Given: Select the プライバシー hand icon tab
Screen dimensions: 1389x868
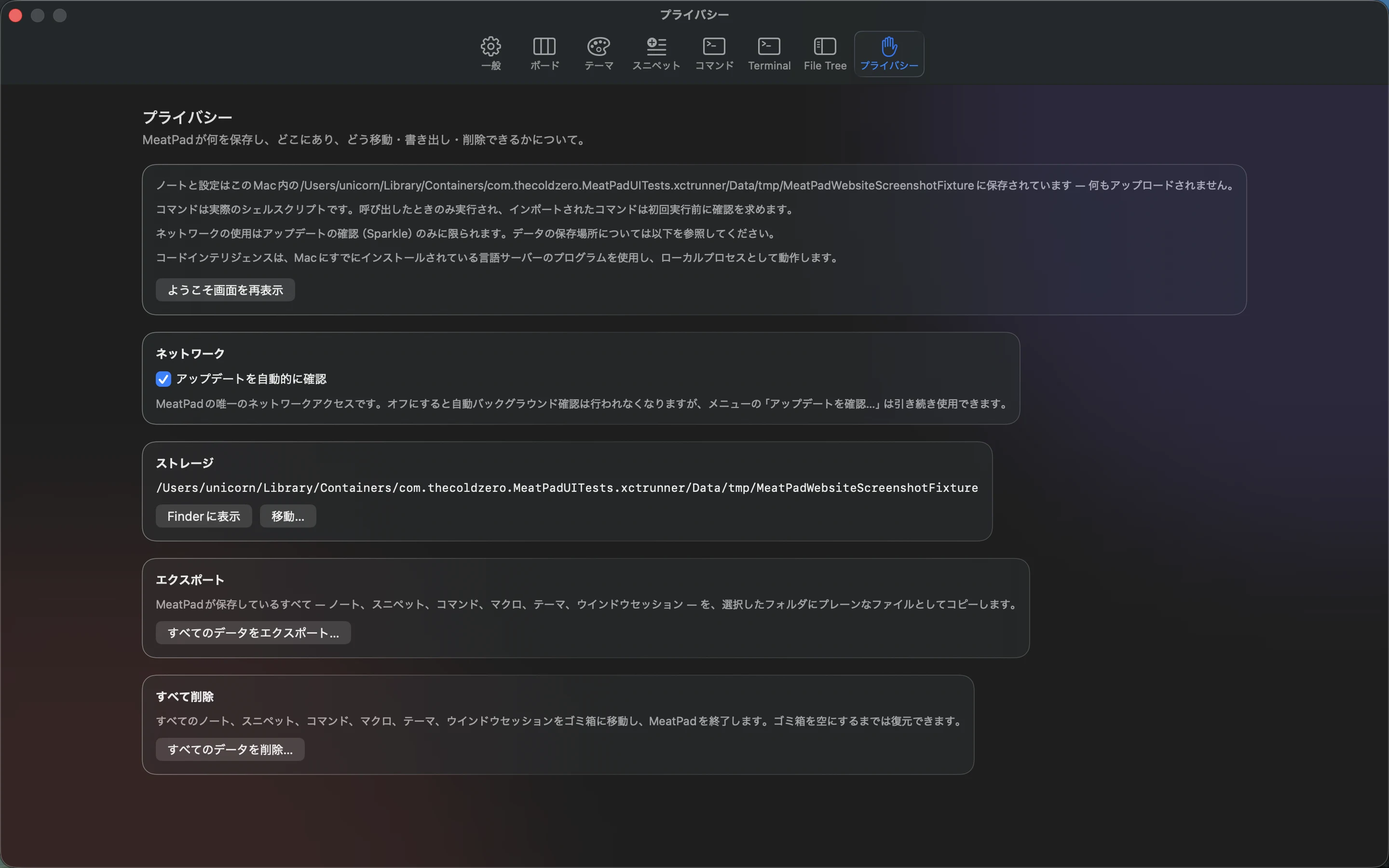Looking at the screenshot, I should 889,54.
